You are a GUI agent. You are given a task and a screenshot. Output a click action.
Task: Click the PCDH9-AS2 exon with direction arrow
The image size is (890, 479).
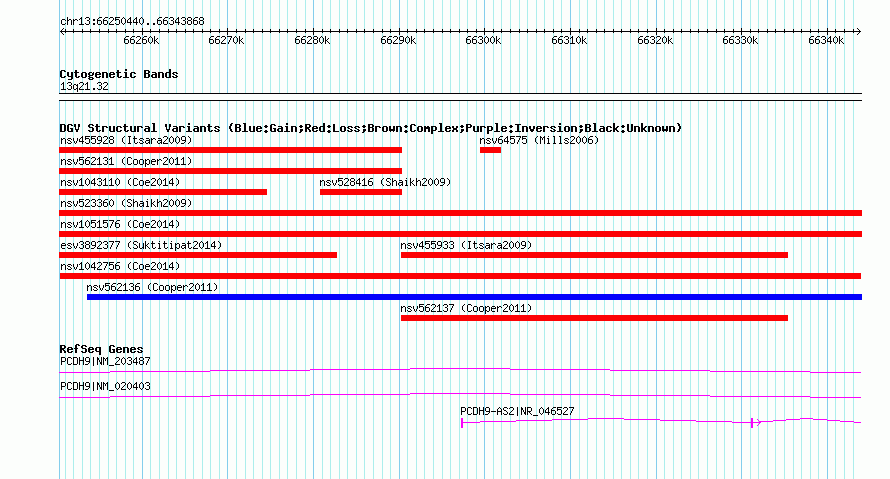coord(755,423)
